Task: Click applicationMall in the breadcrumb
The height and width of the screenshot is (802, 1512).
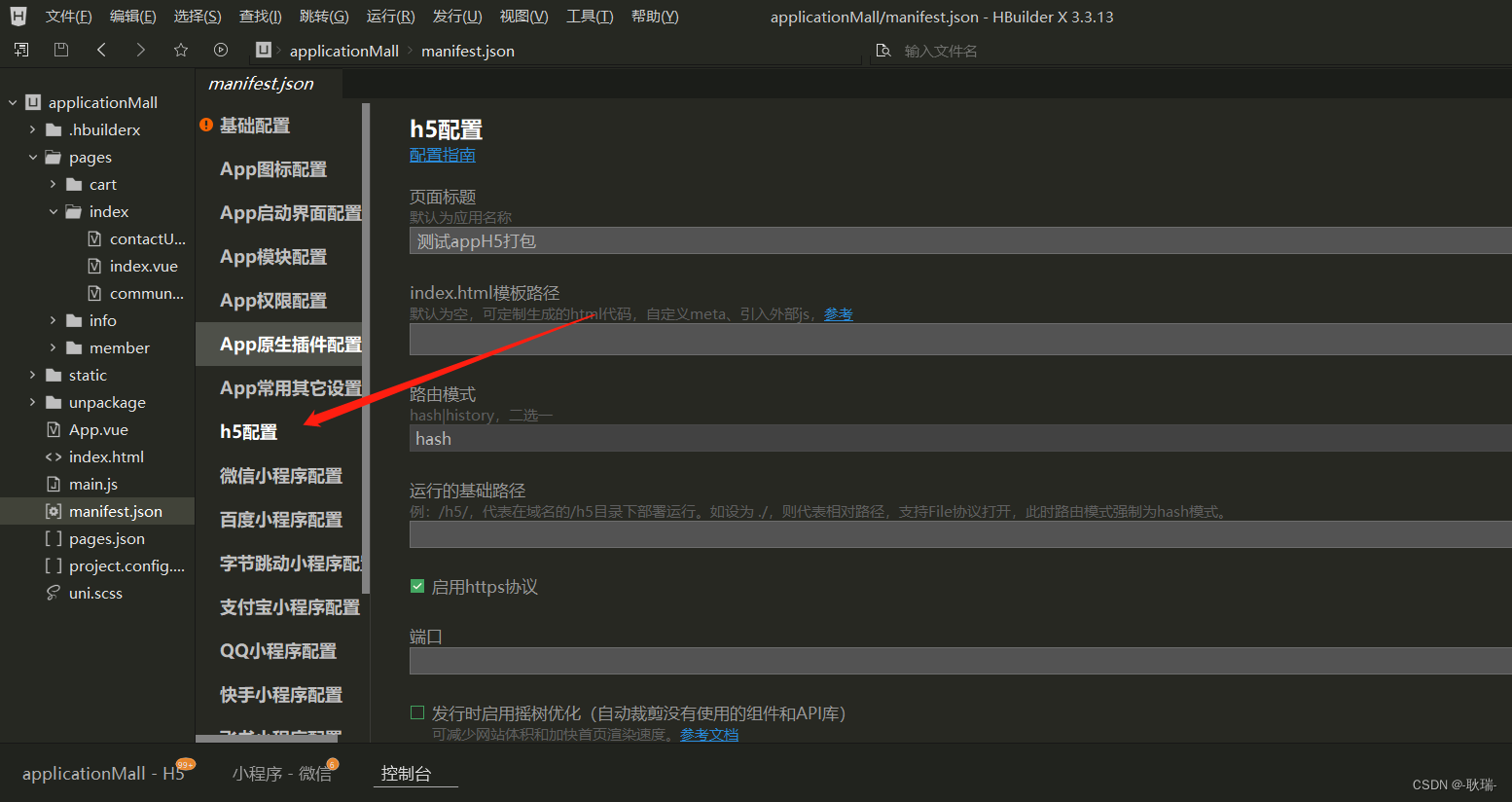Action: (344, 51)
